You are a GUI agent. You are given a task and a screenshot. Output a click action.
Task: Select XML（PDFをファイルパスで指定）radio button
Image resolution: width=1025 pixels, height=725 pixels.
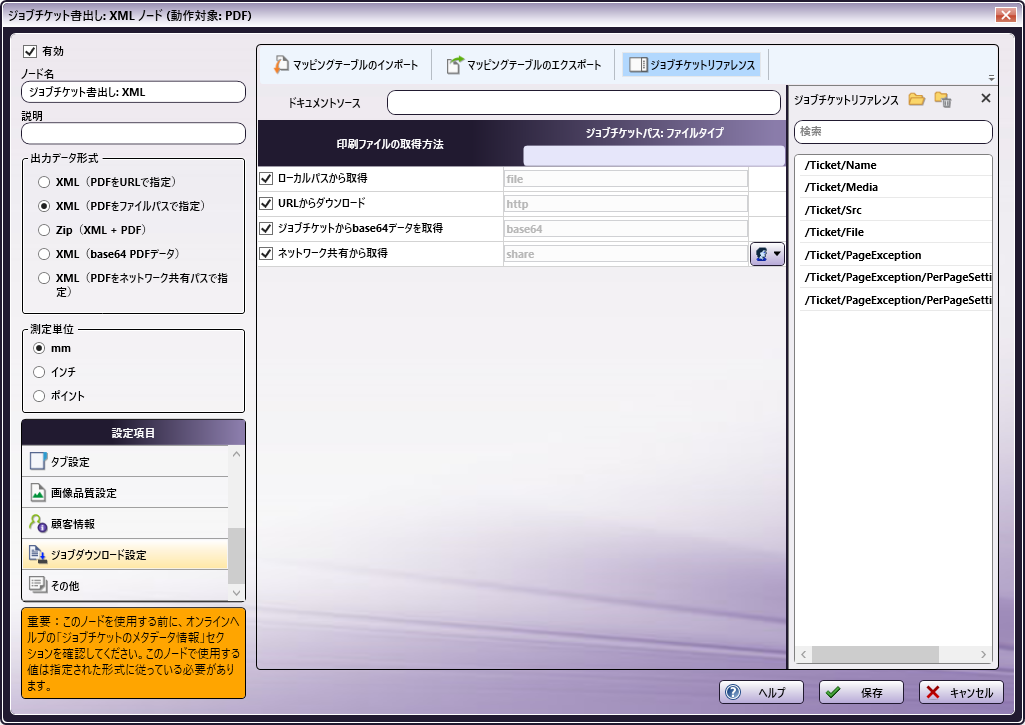tap(44, 206)
